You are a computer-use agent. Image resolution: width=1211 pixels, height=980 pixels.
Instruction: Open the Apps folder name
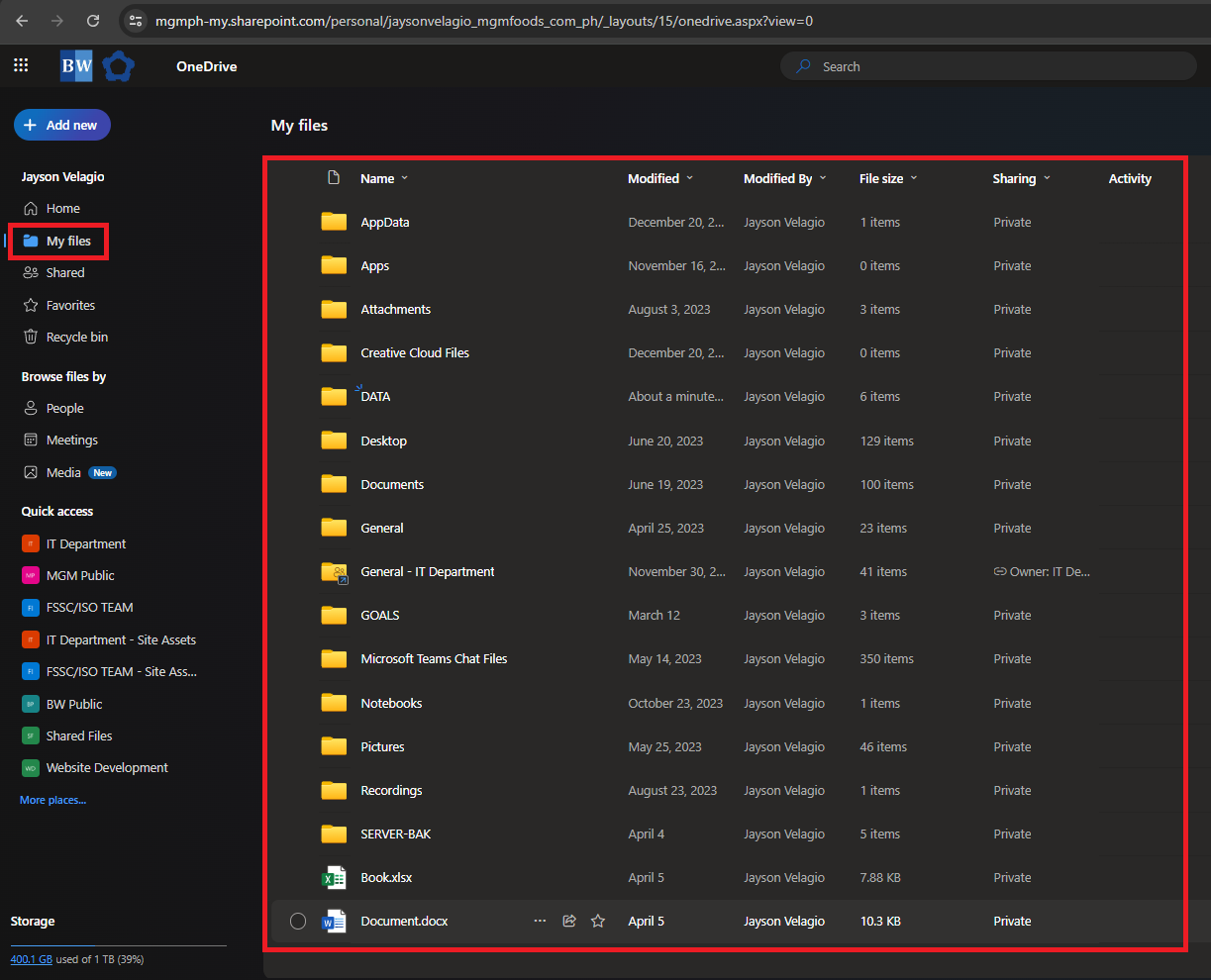click(374, 265)
